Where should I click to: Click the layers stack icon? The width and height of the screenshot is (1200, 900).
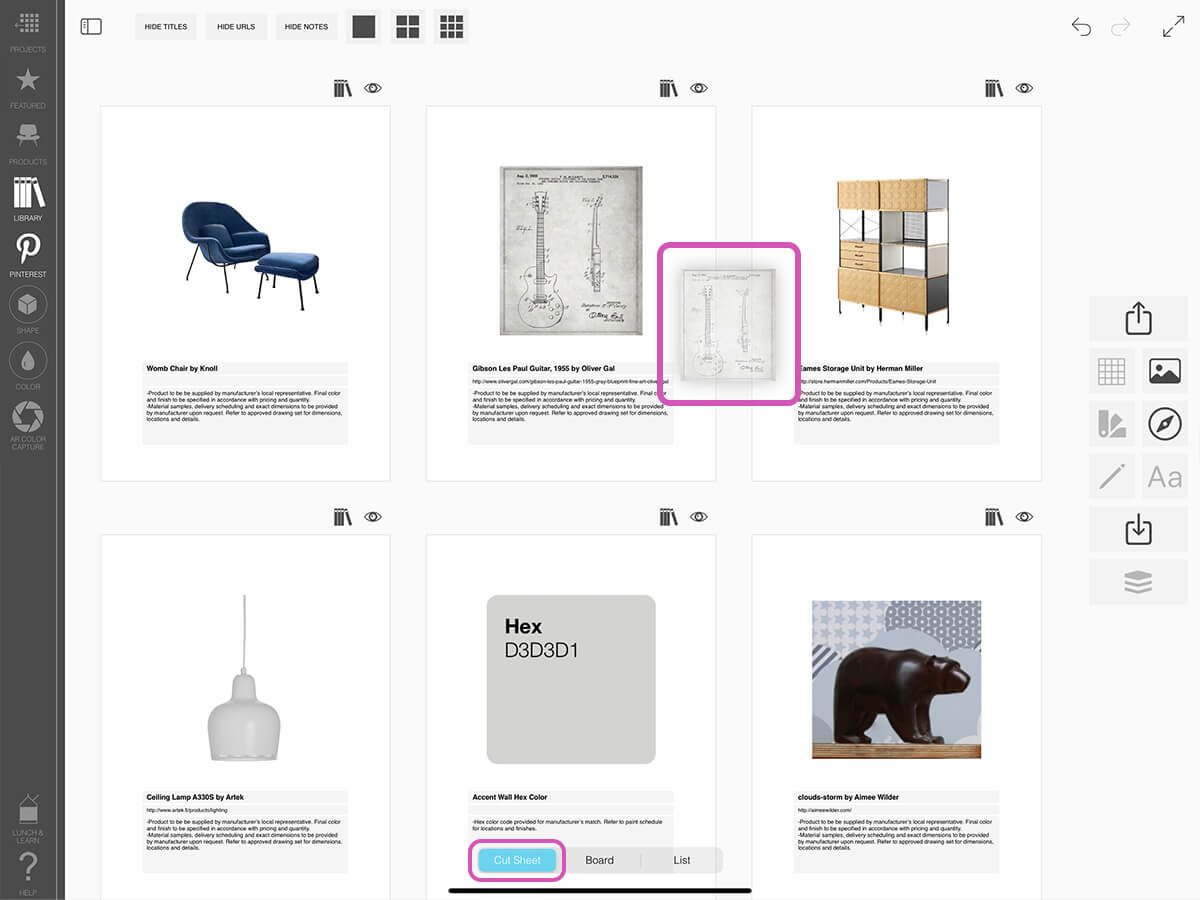[1138, 582]
